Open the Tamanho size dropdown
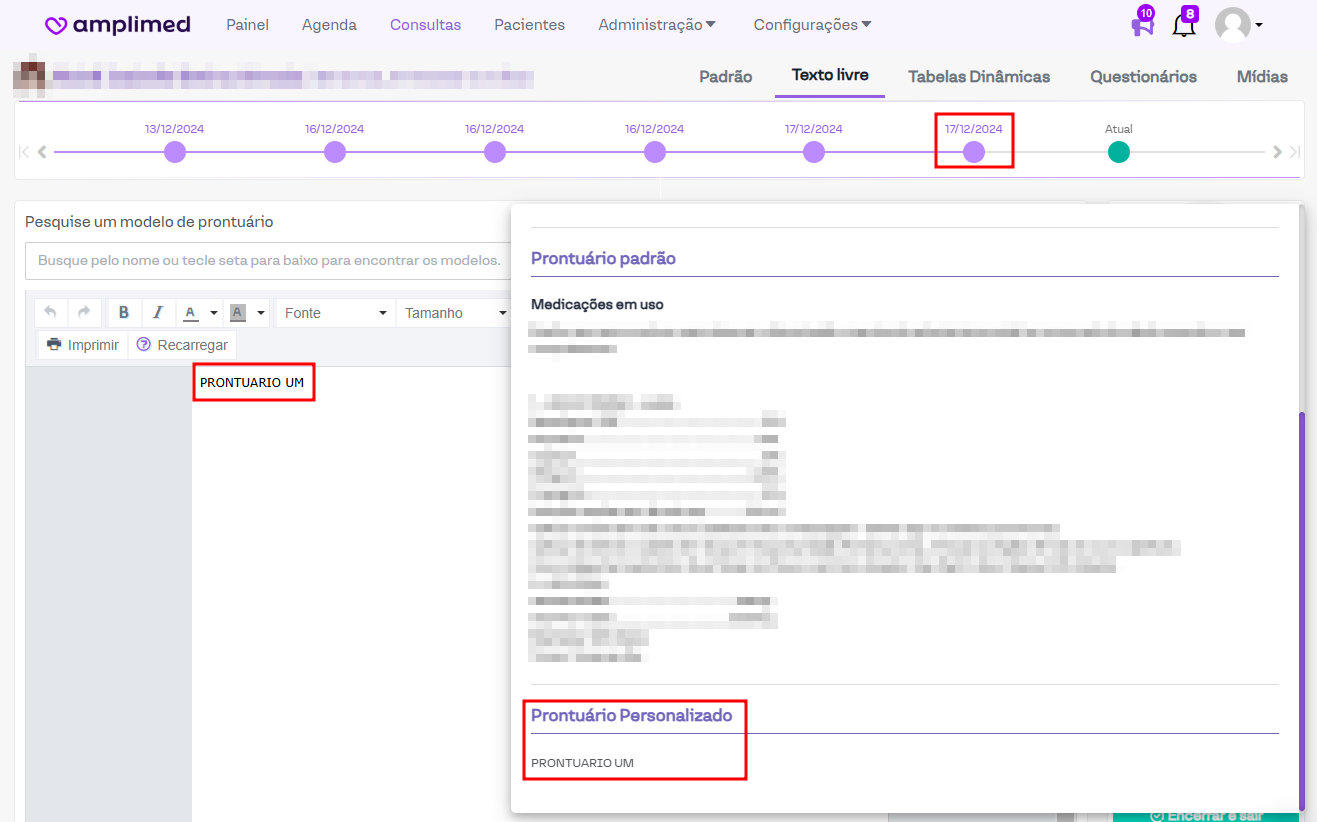1317x822 pixels. click(x=455, y=313)
